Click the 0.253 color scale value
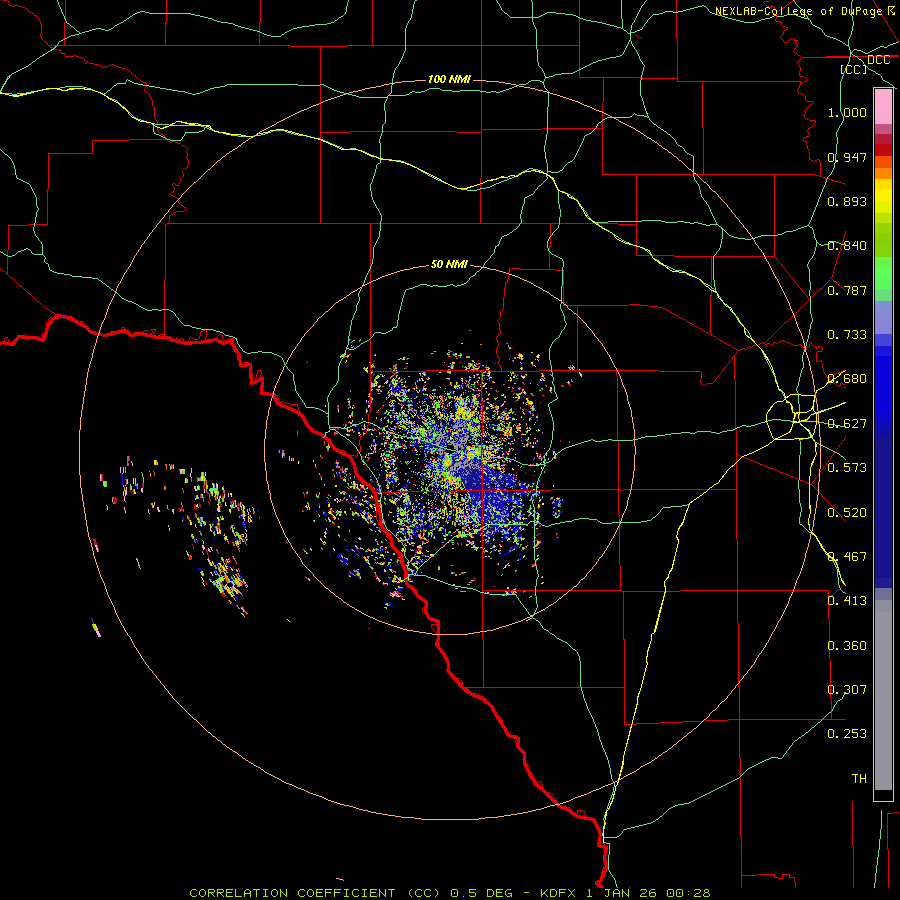The height and width of the screenshot is (900, 900). tap(847, 734)
